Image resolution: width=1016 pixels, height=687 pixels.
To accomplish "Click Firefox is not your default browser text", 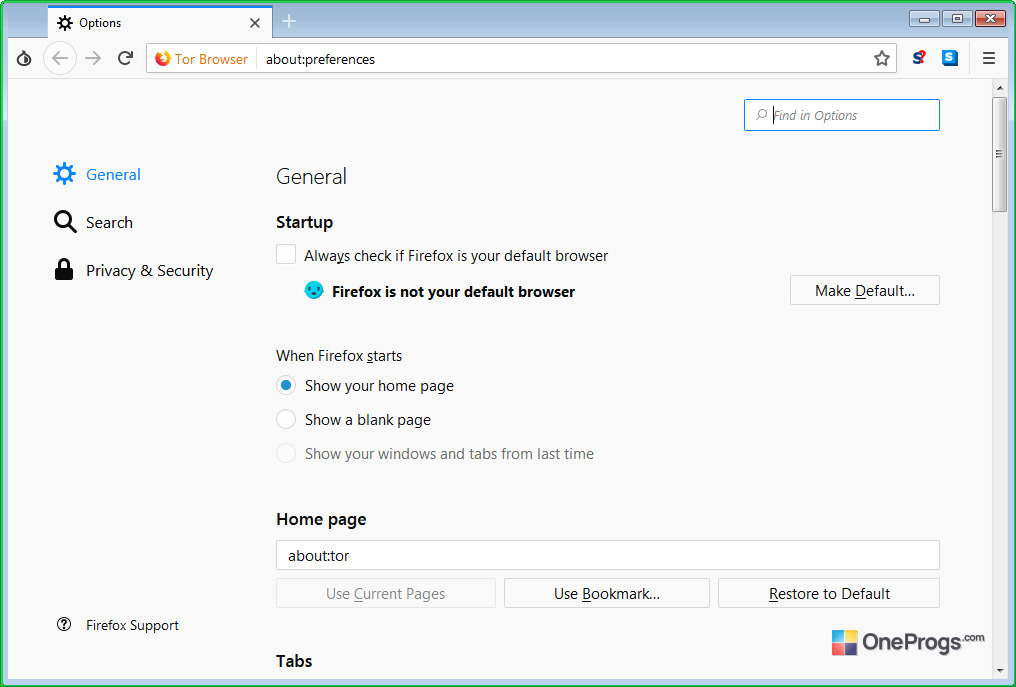I will (453, 292).
